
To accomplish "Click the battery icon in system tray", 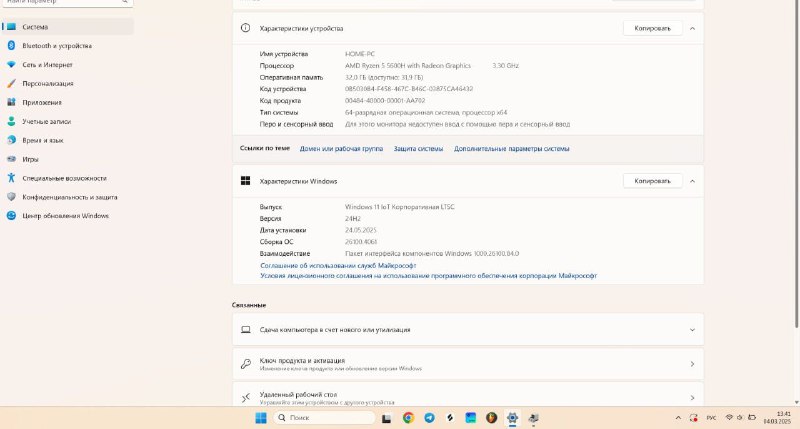I will pyautogui.click(x=752, y=417).
